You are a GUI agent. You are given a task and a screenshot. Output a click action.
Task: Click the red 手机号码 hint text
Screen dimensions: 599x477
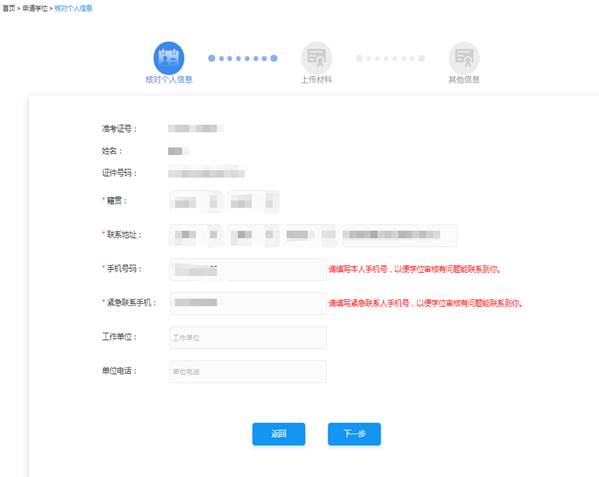(415, 269)
